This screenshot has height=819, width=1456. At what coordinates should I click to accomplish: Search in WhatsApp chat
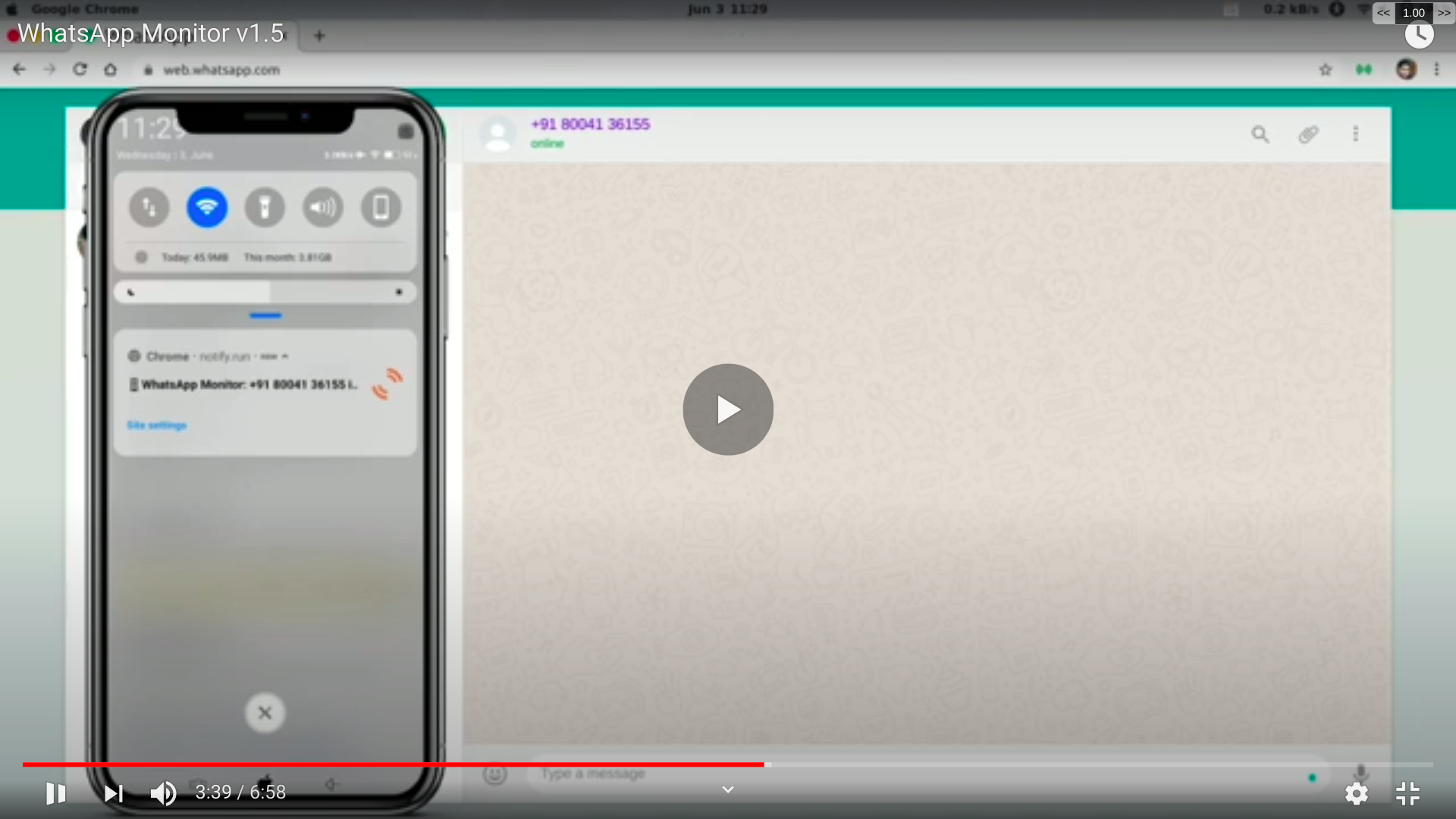coord(1260,134)
